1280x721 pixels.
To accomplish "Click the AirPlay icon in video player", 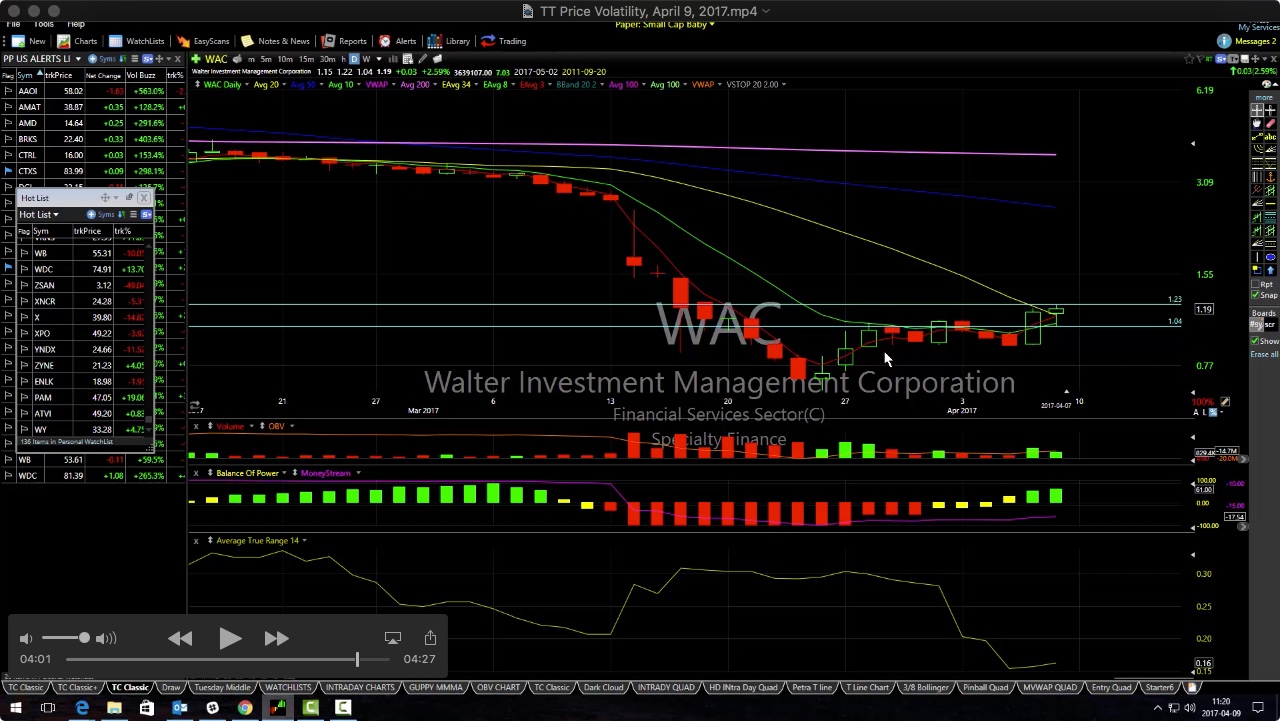I will [393, 638].
